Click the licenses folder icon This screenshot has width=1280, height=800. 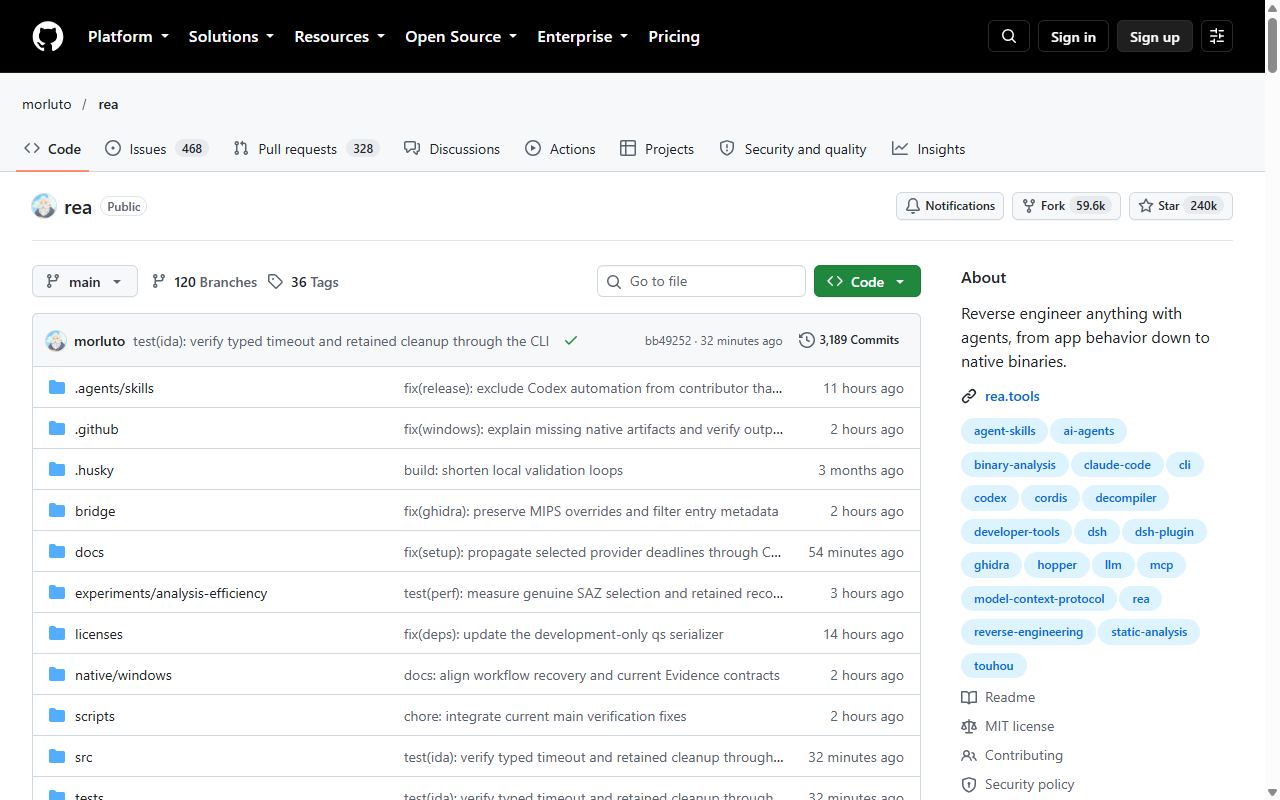(57, 634)
